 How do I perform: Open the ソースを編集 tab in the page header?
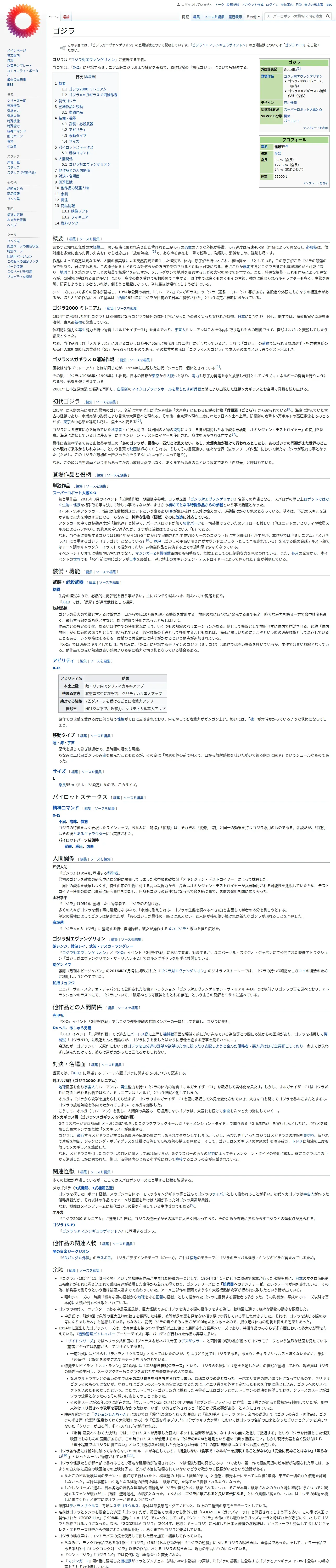pyautogui.click(x=214, y=17)
